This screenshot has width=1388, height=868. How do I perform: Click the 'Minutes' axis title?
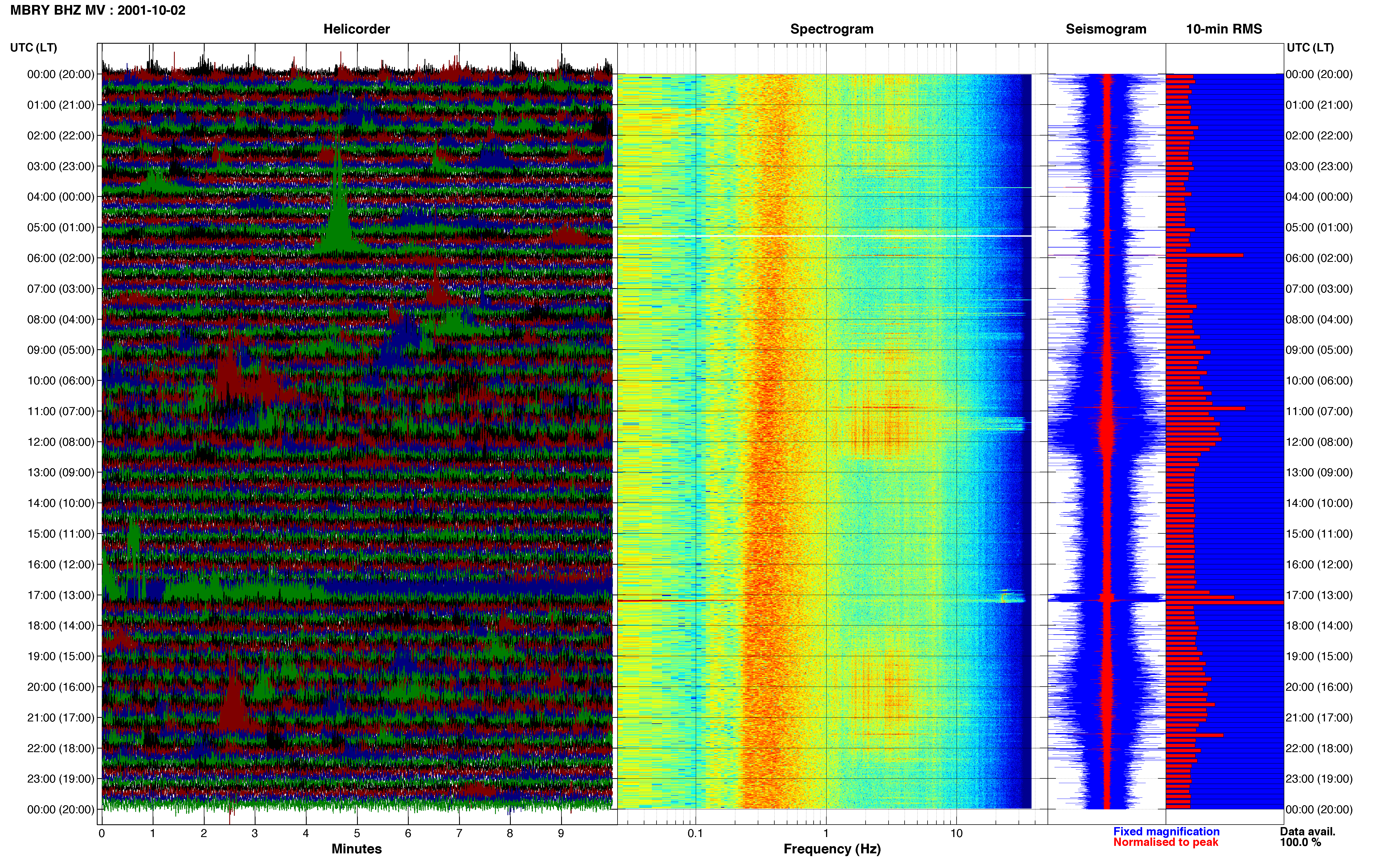tap(356, 848)
